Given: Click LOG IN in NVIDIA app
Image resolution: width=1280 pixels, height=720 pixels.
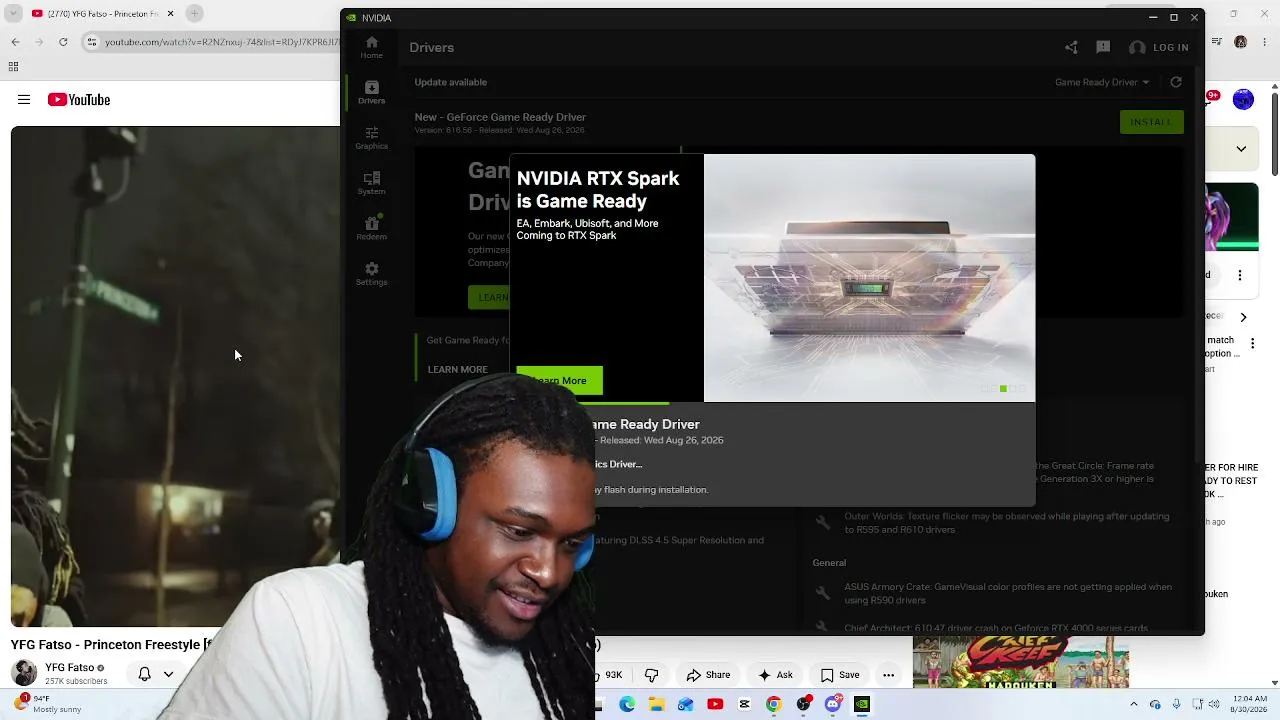Looking at the screenshot, I should click(x=1158, y=47).
